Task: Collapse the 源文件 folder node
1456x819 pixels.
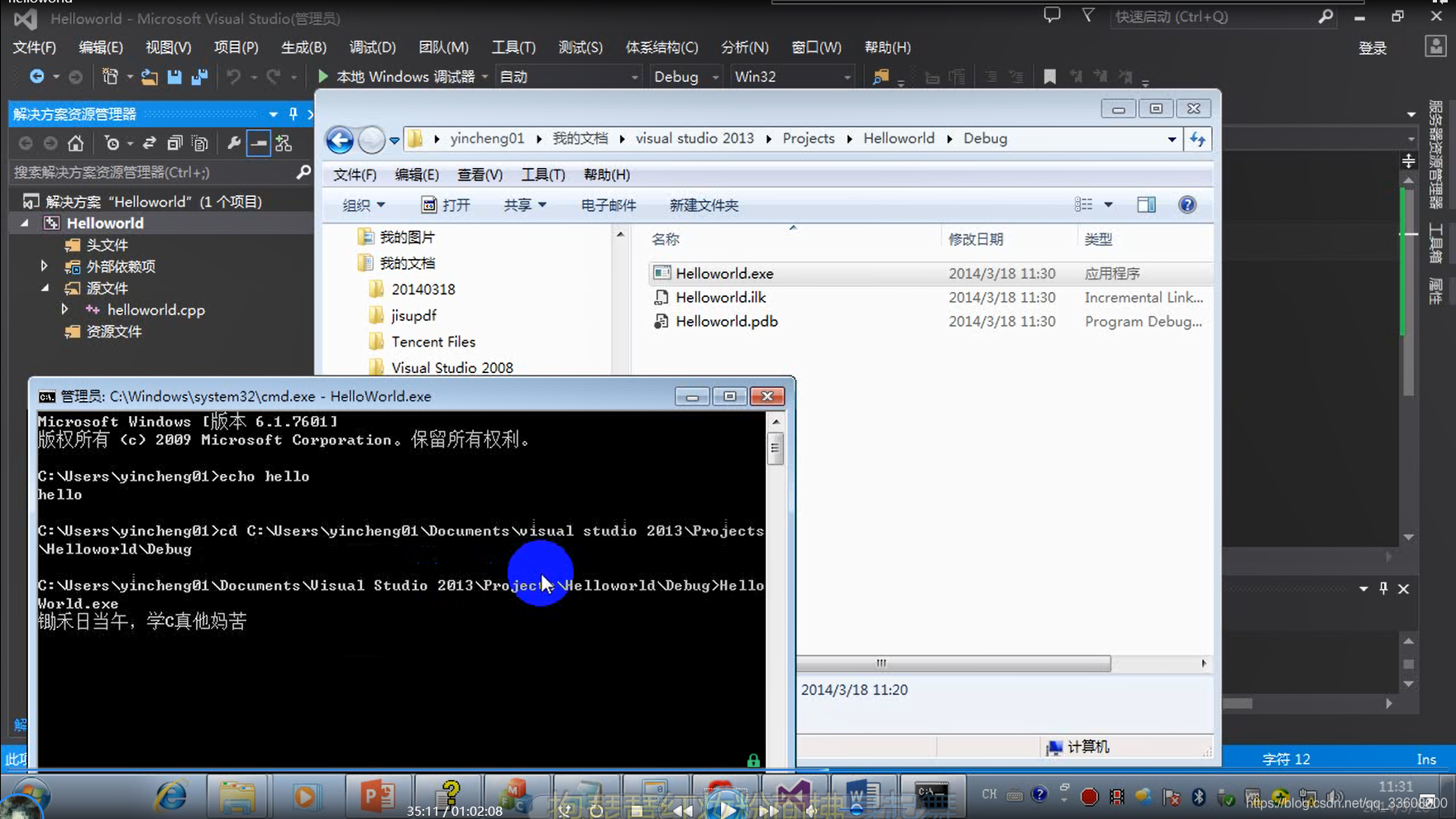Action: pos(45,288)
